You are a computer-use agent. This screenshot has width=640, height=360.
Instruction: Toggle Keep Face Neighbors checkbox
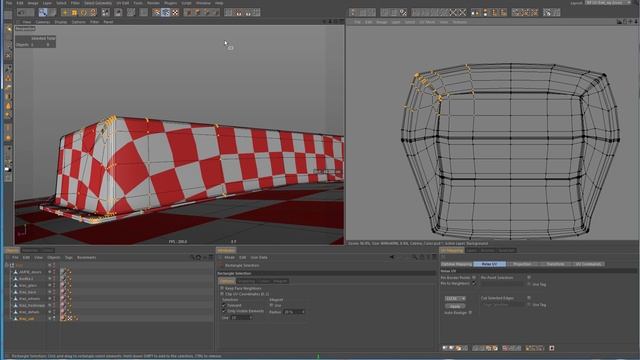point(222,288)
